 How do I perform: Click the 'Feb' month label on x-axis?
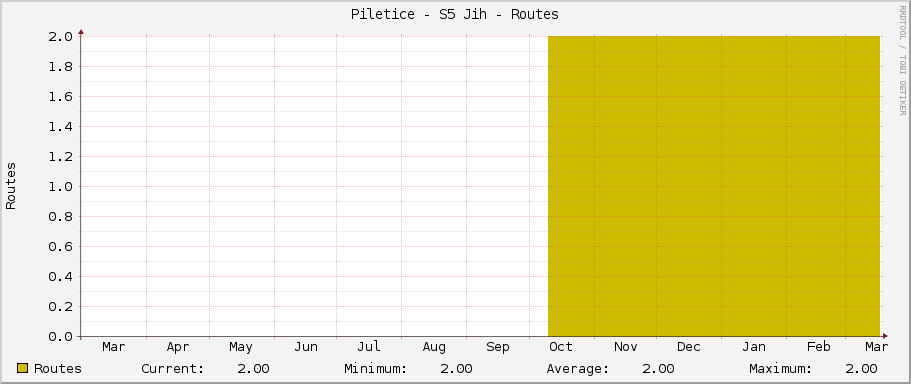[x=819, y=347]
